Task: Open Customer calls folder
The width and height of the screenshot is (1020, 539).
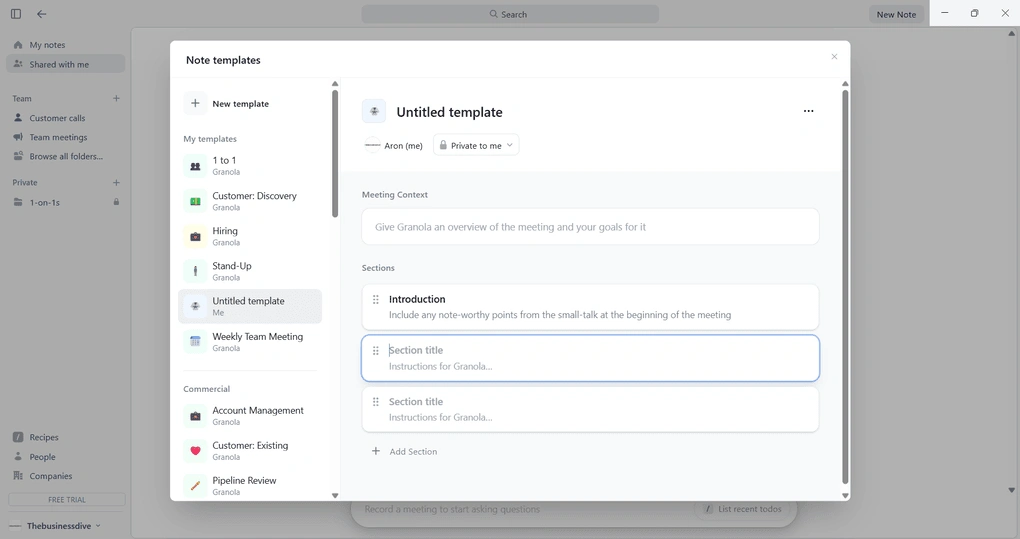Action: click(65, 118)
